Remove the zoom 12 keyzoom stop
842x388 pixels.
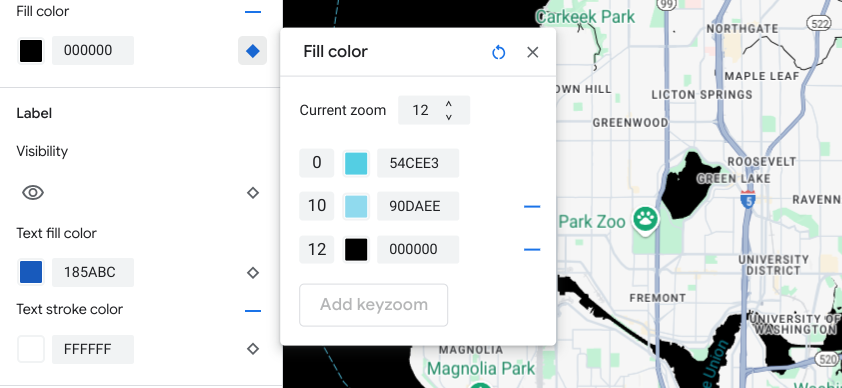pyautogui.click(x=532, y=249)
